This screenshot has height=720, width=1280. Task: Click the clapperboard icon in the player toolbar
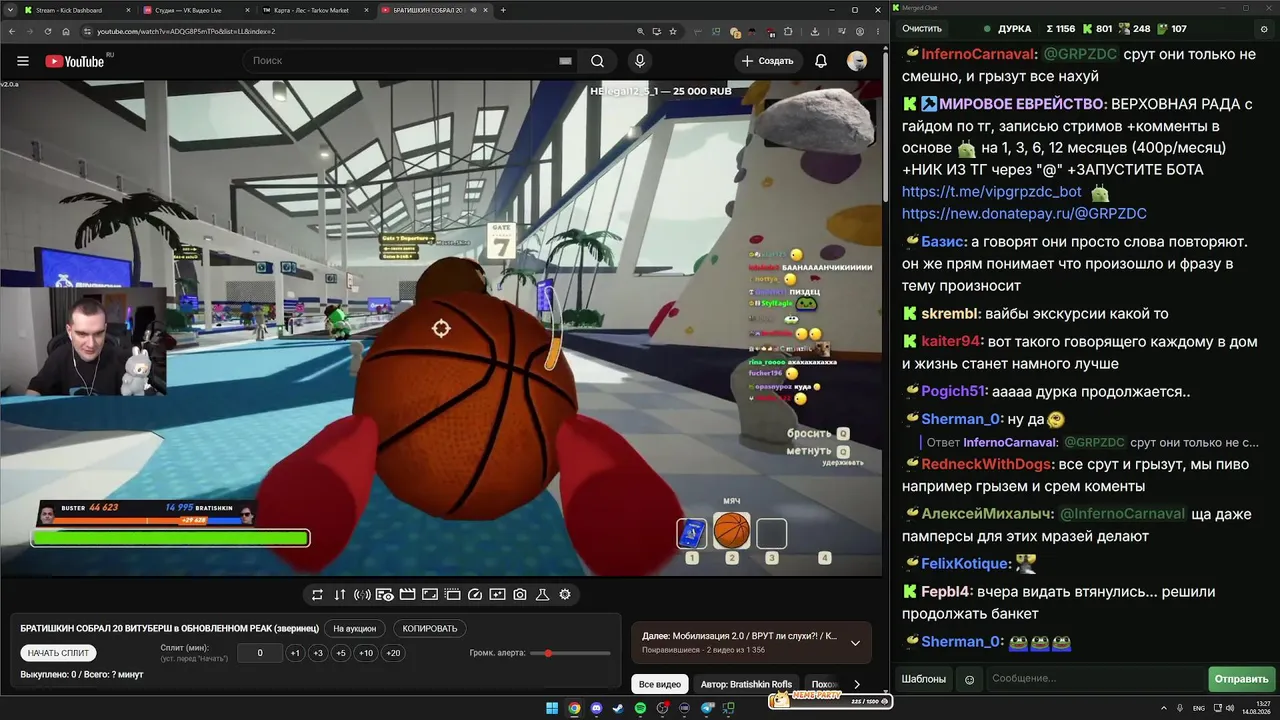pyautogui.click(x=407, y=594)
